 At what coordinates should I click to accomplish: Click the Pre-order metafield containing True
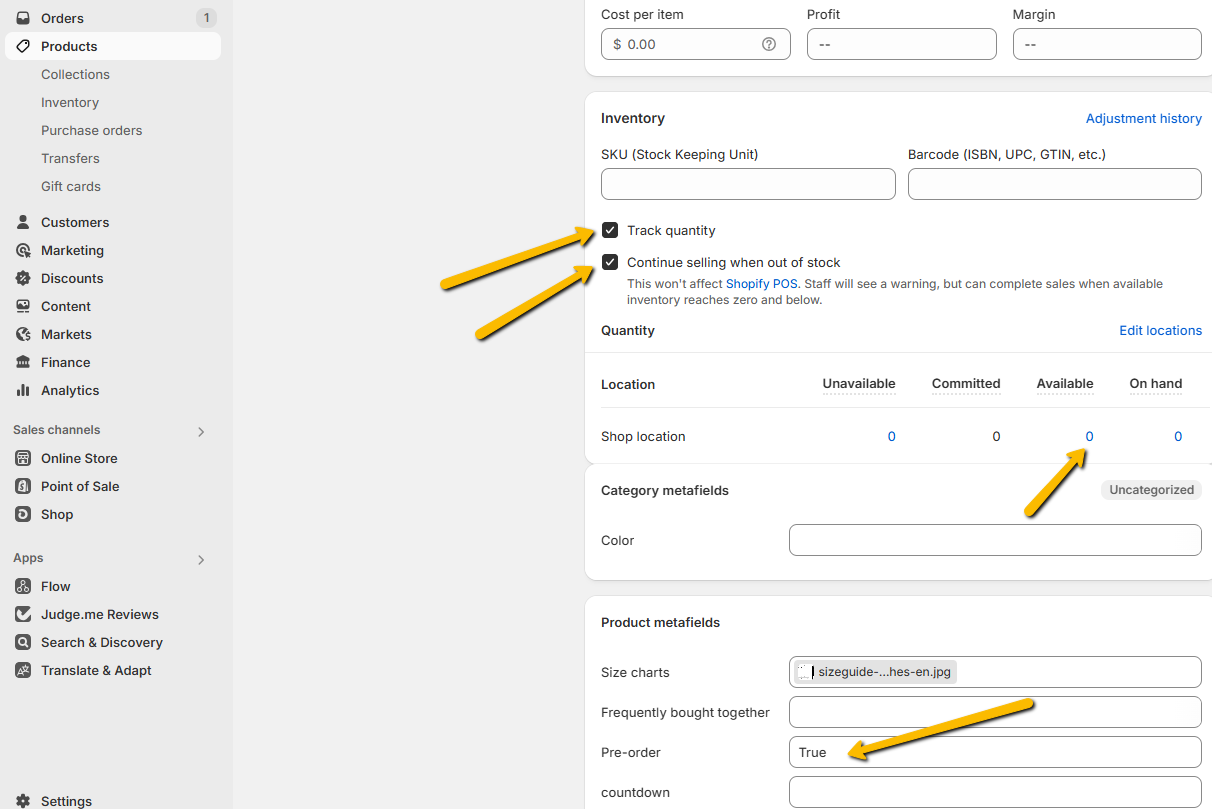pyautogui.click(x=994, y=752)
